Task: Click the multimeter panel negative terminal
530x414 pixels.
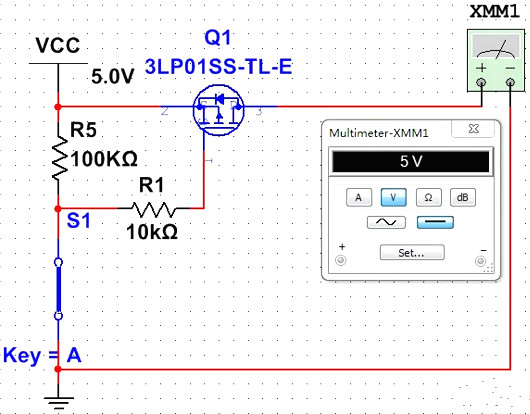Action: pos(480,261)
